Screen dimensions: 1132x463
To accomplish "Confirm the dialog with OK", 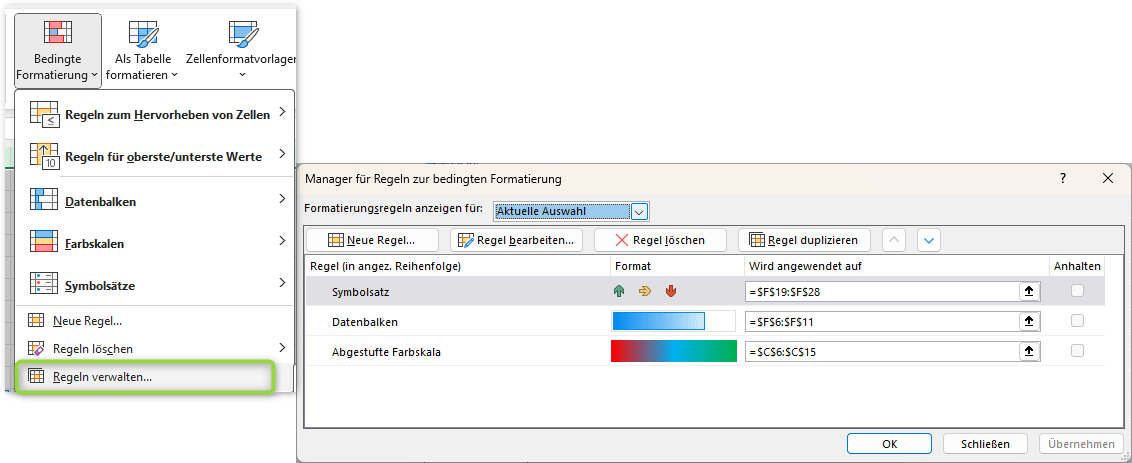I will click(x=889, y=443).
